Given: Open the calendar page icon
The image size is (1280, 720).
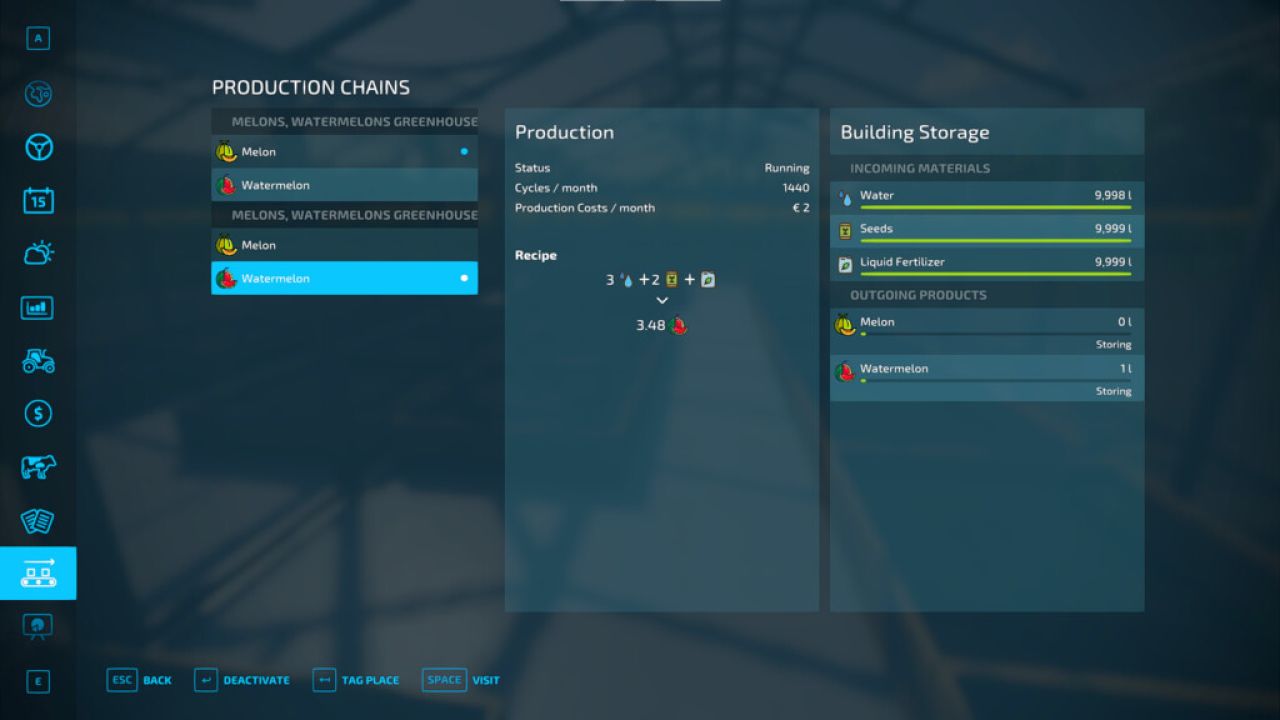Looking at the screenshot, I should pyautogui.click(x=38, y=201).
